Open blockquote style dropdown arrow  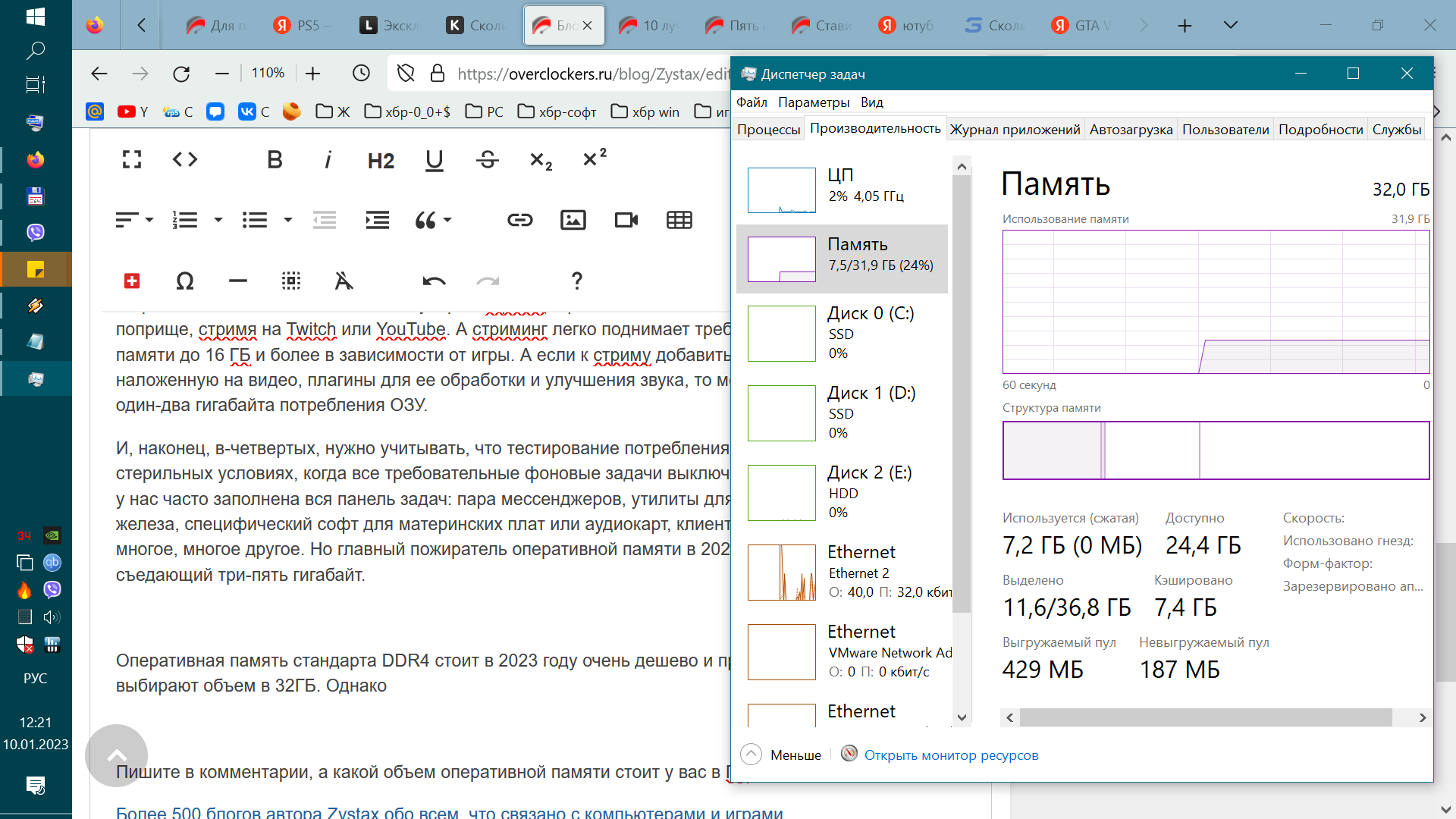447,220
